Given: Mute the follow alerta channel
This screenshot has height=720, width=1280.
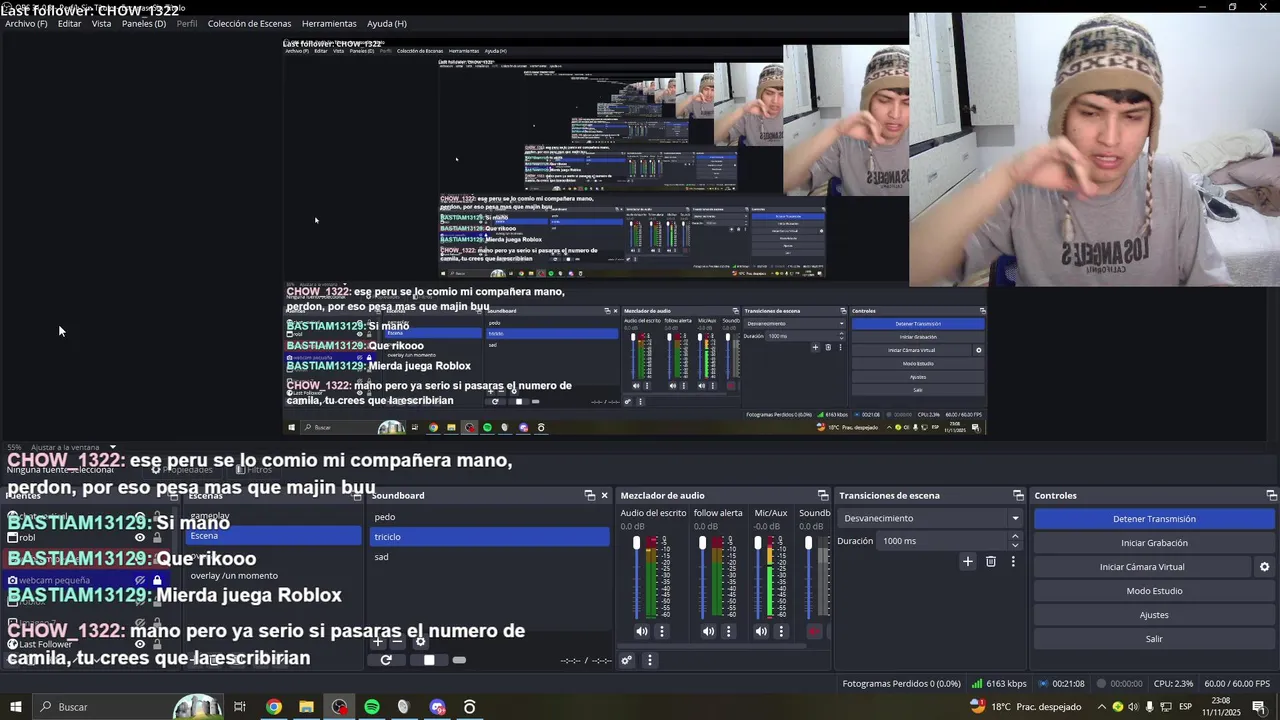Looking at the screenshot, I should [x=709, y=631].
